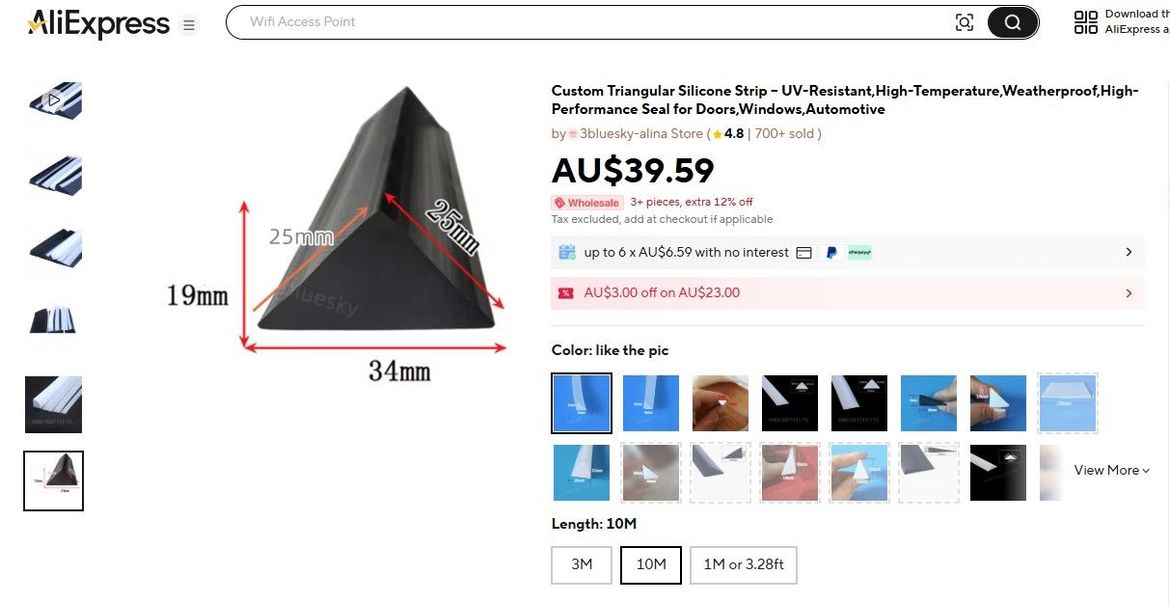Image resolution: width=1170 pixels, height=606 pixels.
Task: Select the 10M length option
Action: click(651, 565)
